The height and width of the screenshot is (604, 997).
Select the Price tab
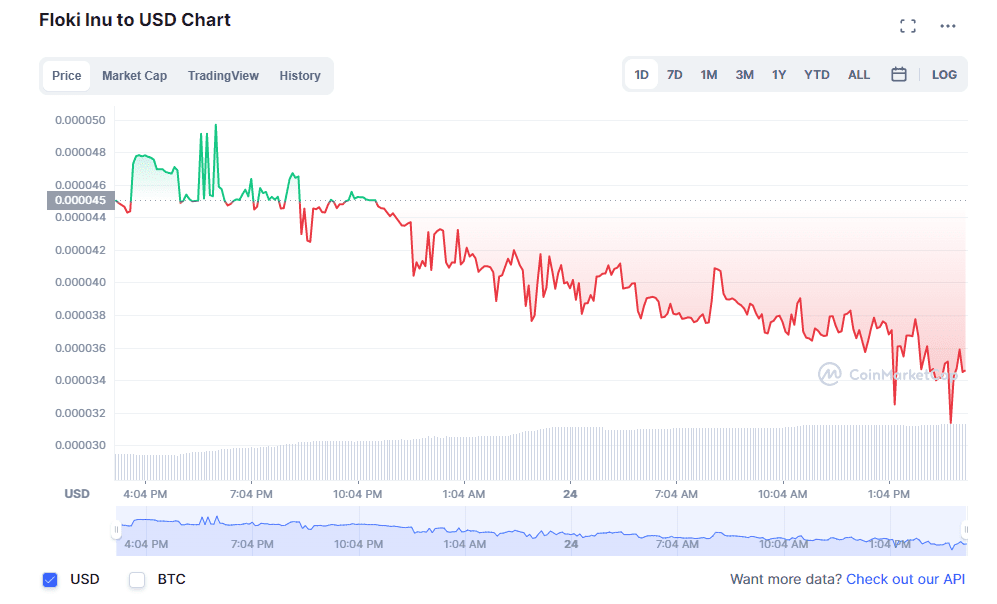click(x=66, y=75)
